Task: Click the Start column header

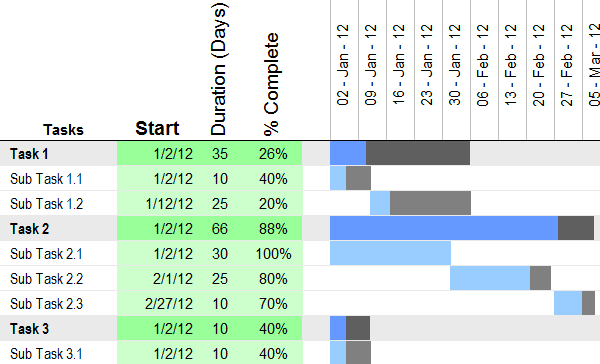Action: [157, 128]
